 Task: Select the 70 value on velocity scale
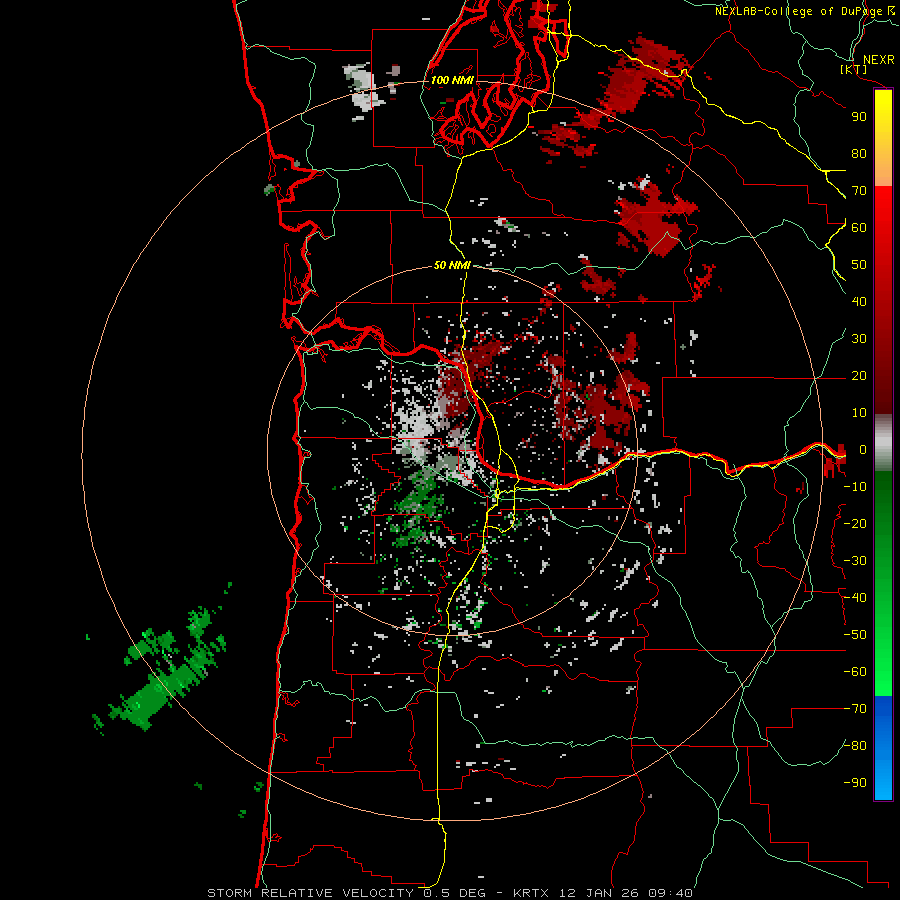click(x=859, y=191)
